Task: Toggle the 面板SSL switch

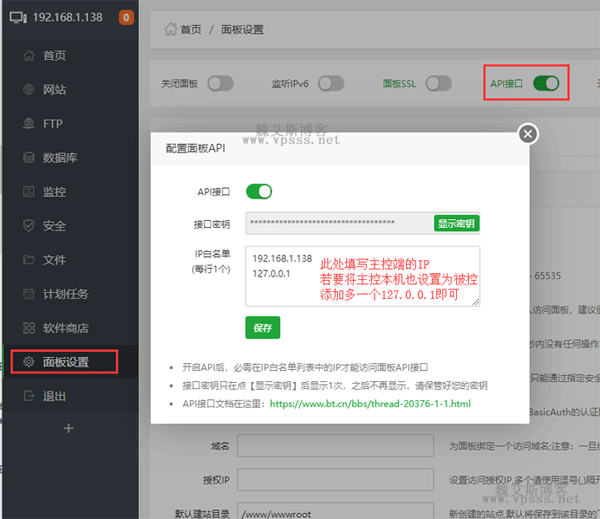Action: (441, 84)
